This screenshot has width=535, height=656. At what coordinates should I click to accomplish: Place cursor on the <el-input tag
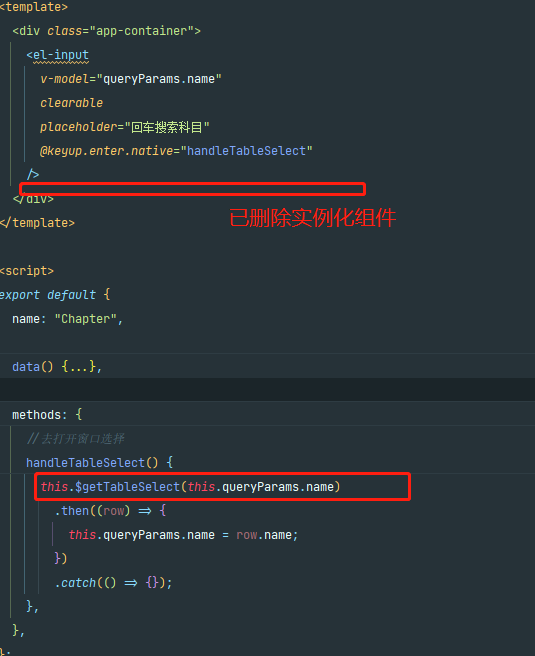pos(58,55)
